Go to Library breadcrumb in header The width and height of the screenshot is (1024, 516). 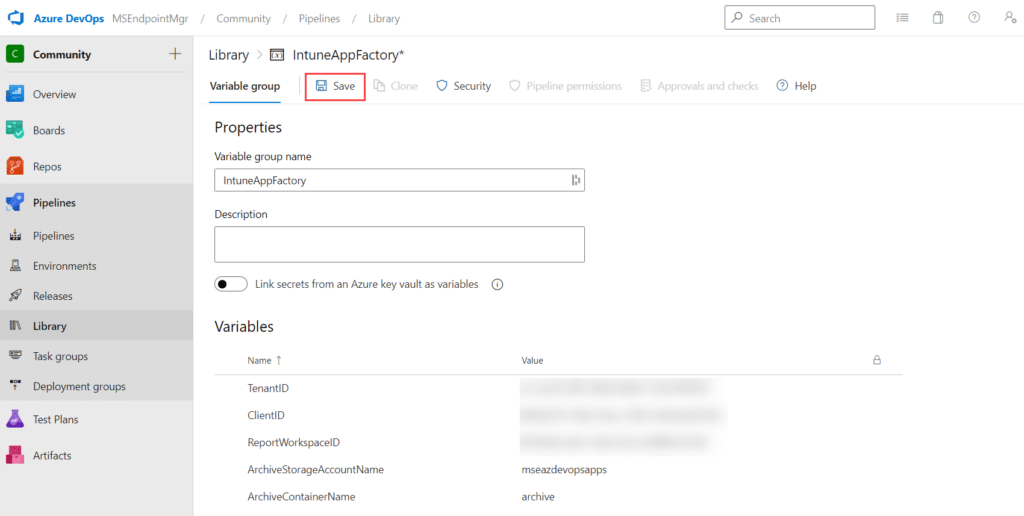(x=384, y=18)
